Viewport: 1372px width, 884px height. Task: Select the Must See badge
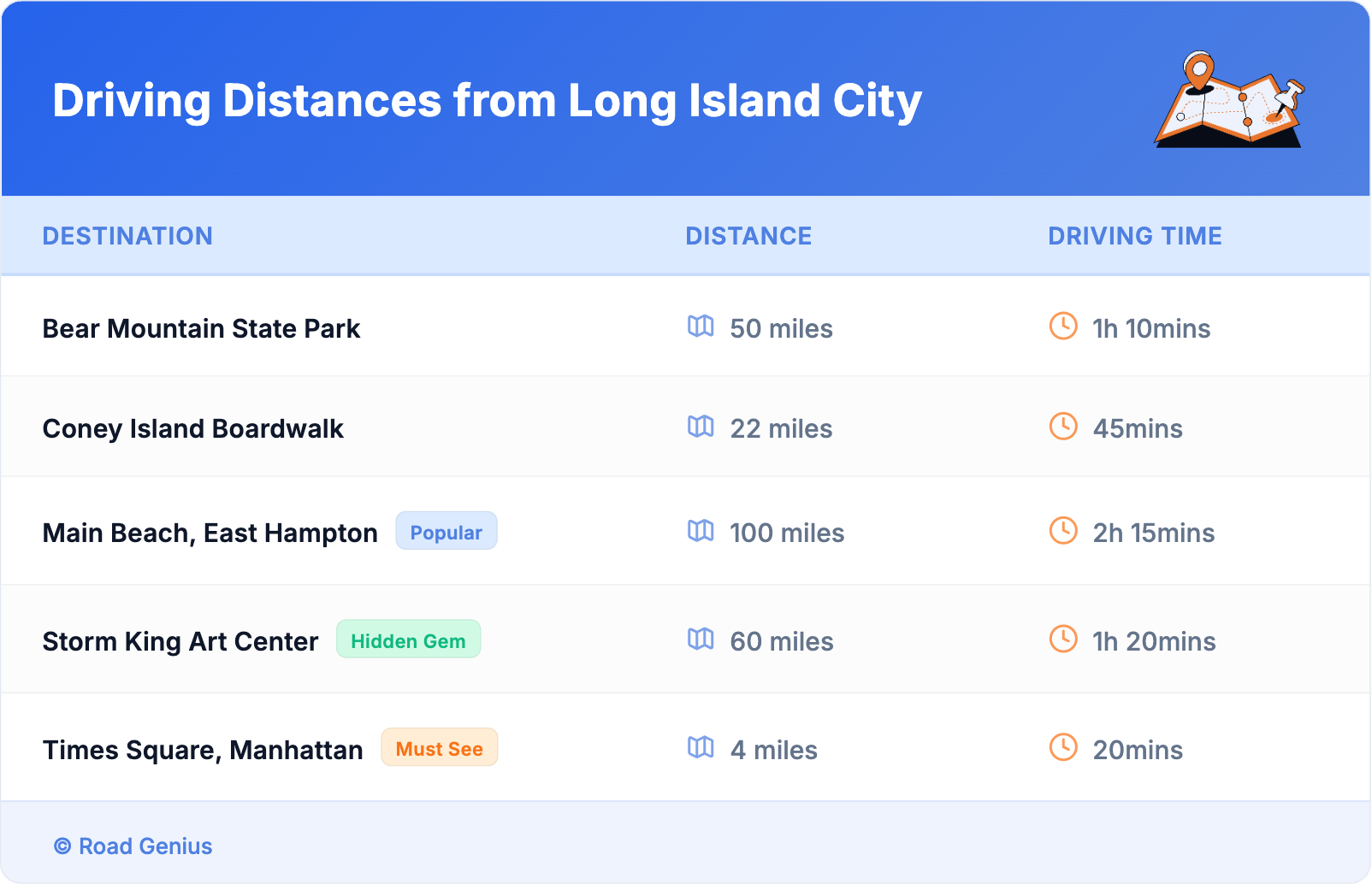point(439,748)
